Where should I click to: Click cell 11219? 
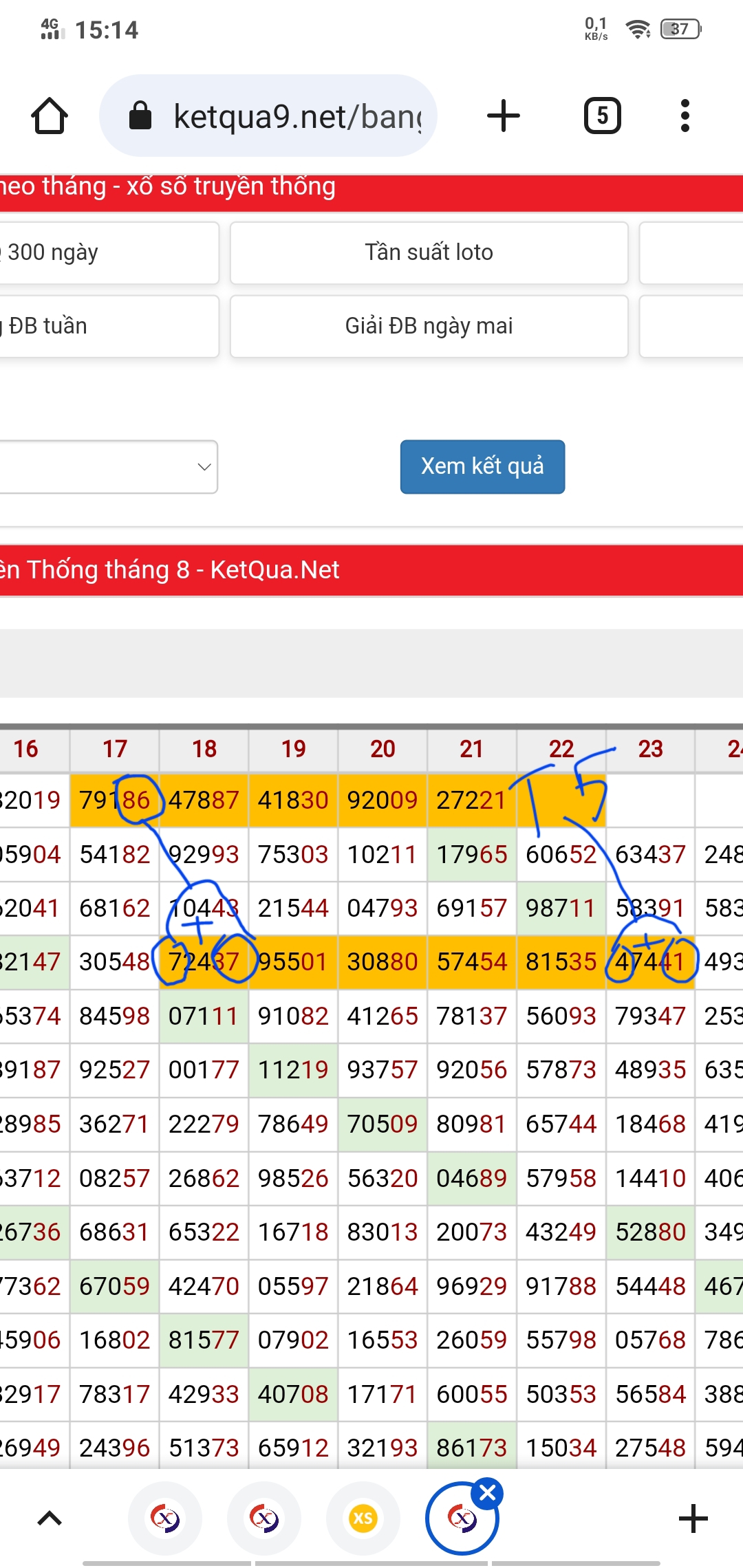(293, 1070)
